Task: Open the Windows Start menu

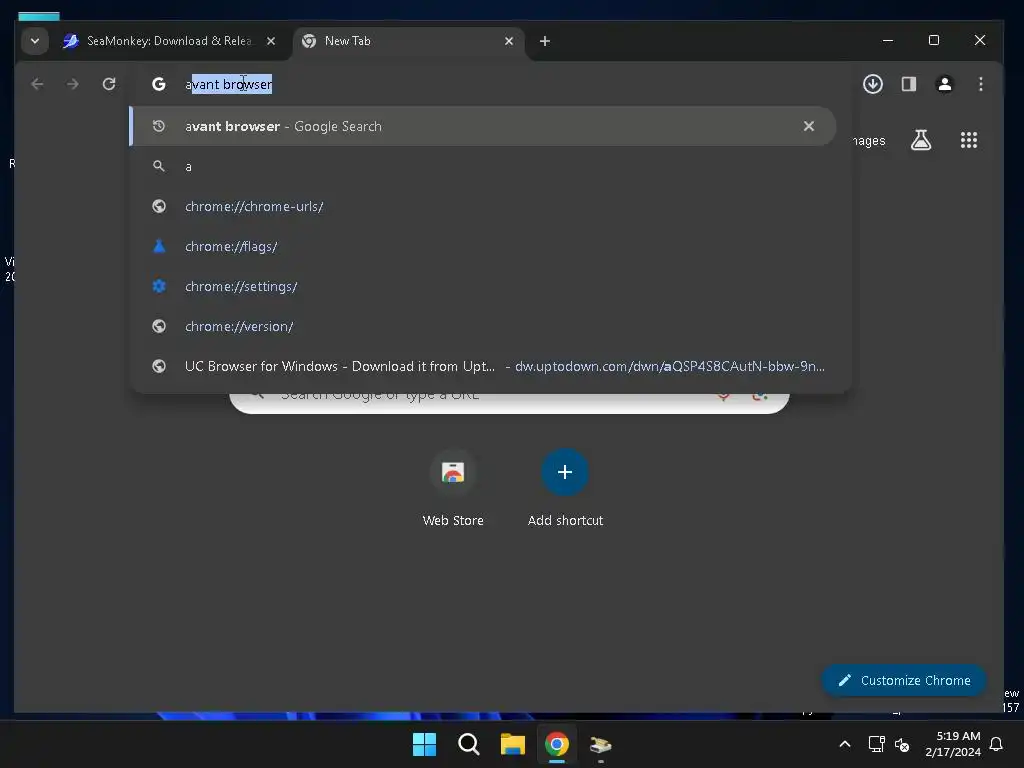Action: coord(424,744)
